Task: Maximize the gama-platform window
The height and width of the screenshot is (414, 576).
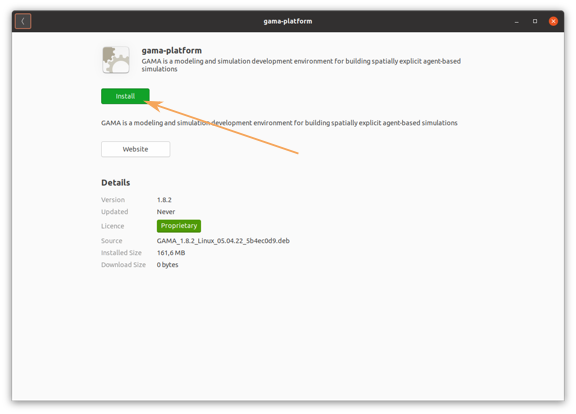Action: coord(535,21)
